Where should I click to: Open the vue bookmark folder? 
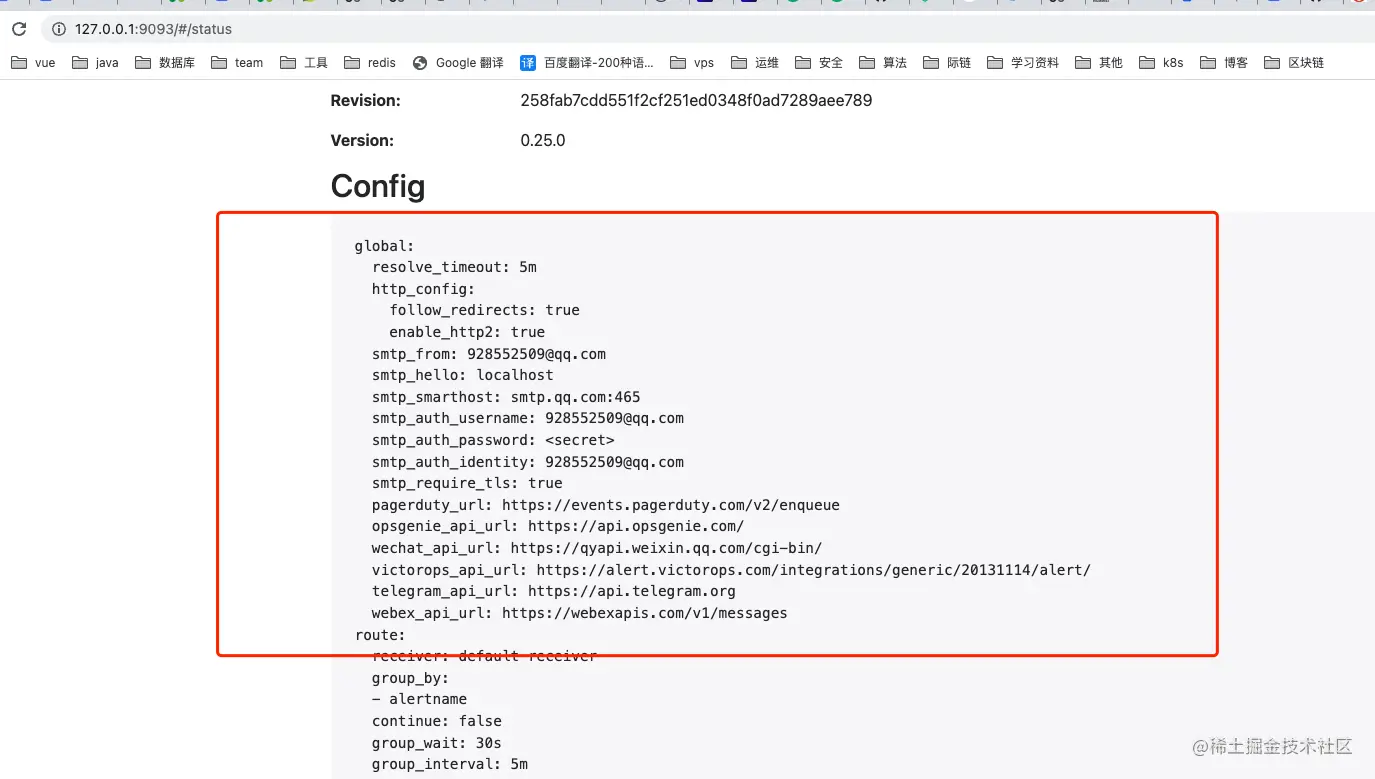pos(33,62)
